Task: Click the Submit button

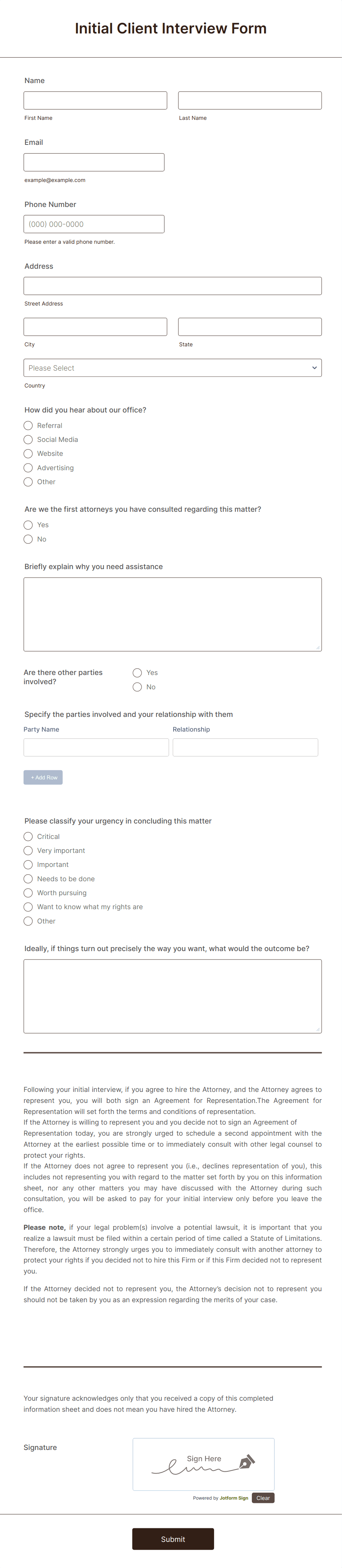Action: [173, 1539]
